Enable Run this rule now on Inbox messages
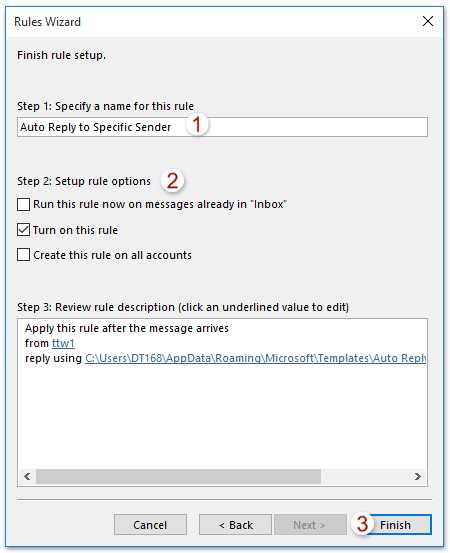Screen dimensions: 450x553 click(x=23, y=204)
